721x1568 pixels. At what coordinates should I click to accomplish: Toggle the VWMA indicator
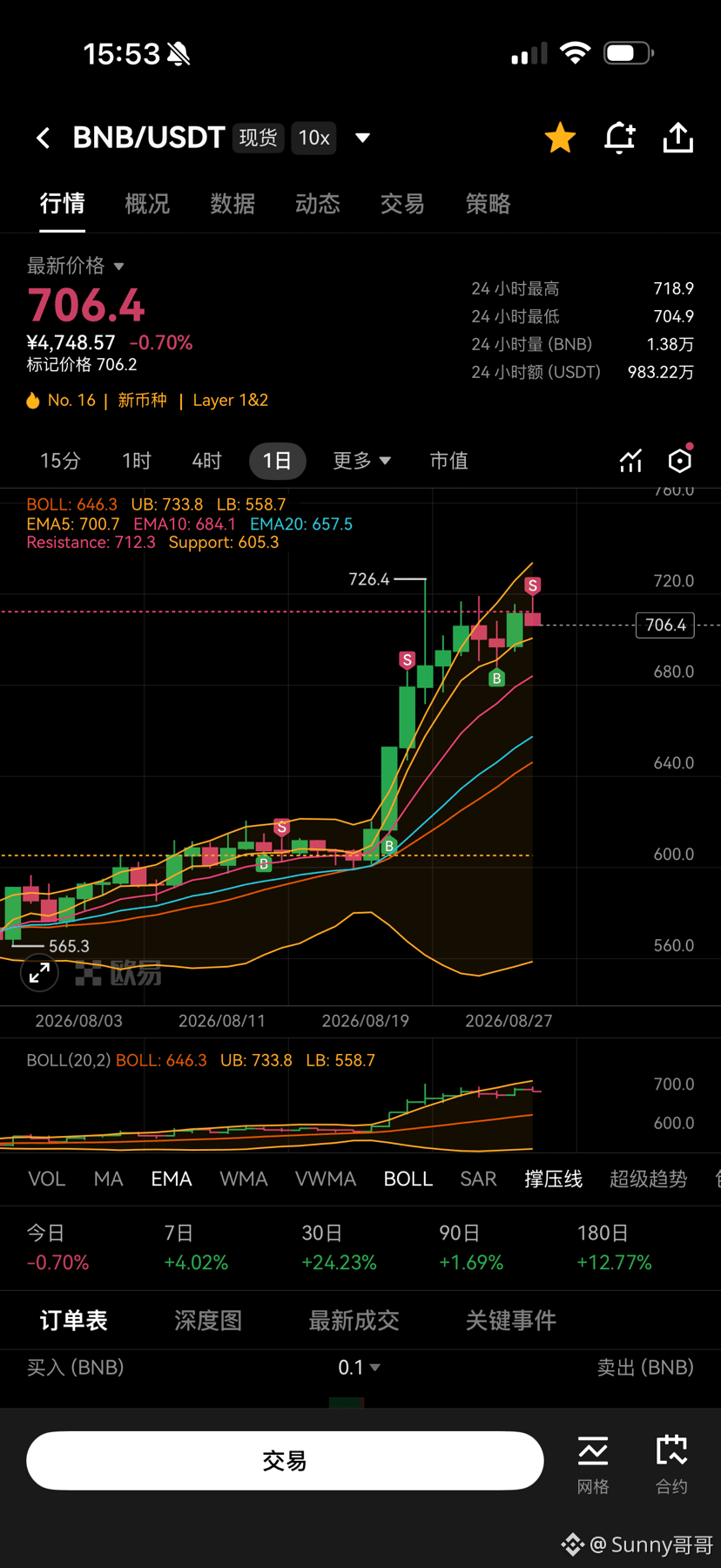click(x=326, y=1179)
